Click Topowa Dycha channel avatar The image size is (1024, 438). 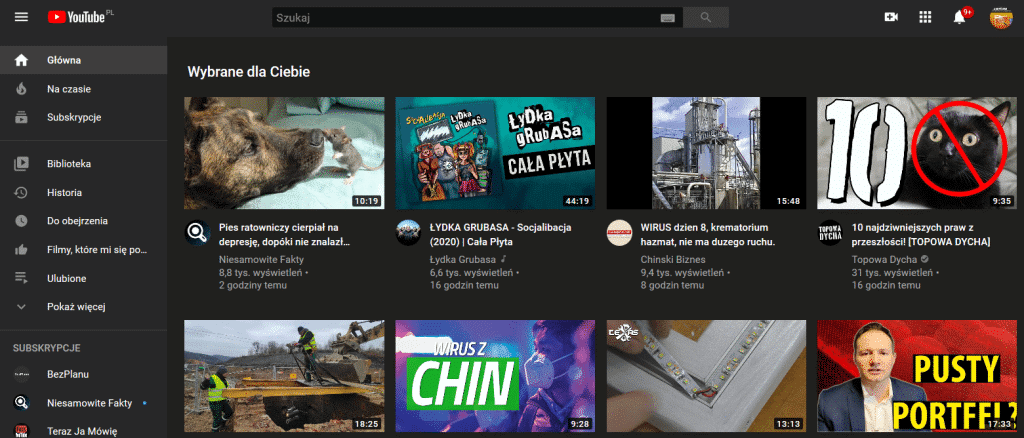(x=830, y=232)
